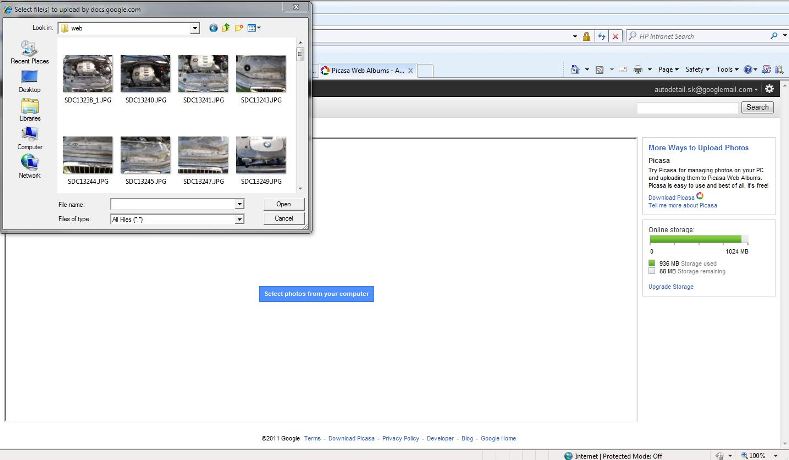
Task: Click the security lock icon in address bar
Action: (586, 36)
